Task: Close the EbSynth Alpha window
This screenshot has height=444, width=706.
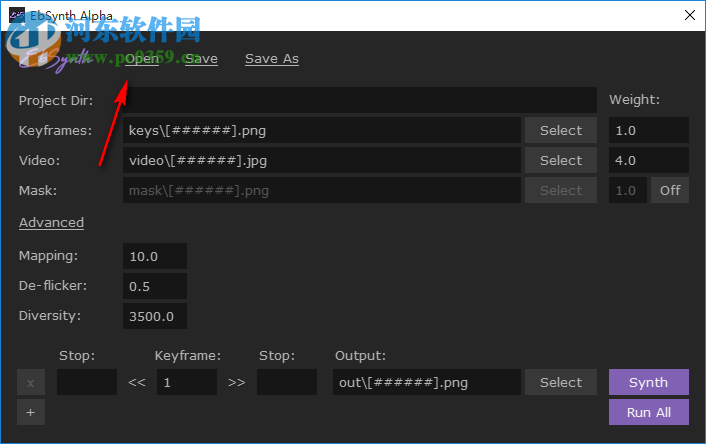Action: (x=689, y=15)
